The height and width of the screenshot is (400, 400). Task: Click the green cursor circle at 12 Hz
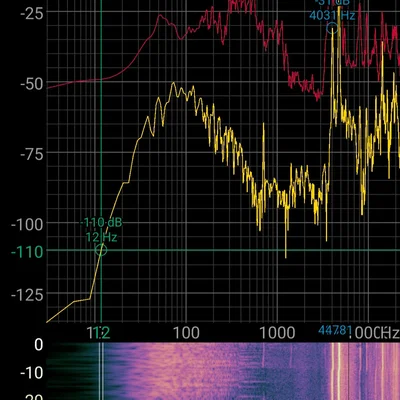tap(101, 250)
